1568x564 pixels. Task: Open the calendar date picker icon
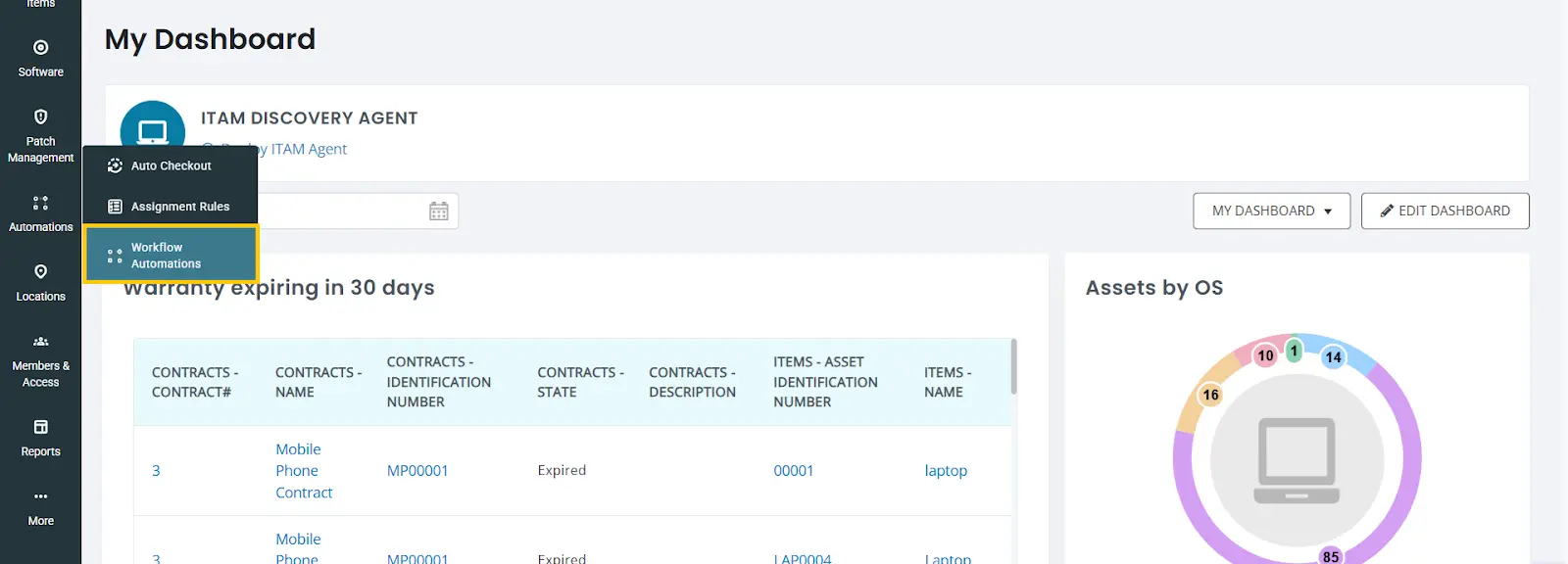439,211
